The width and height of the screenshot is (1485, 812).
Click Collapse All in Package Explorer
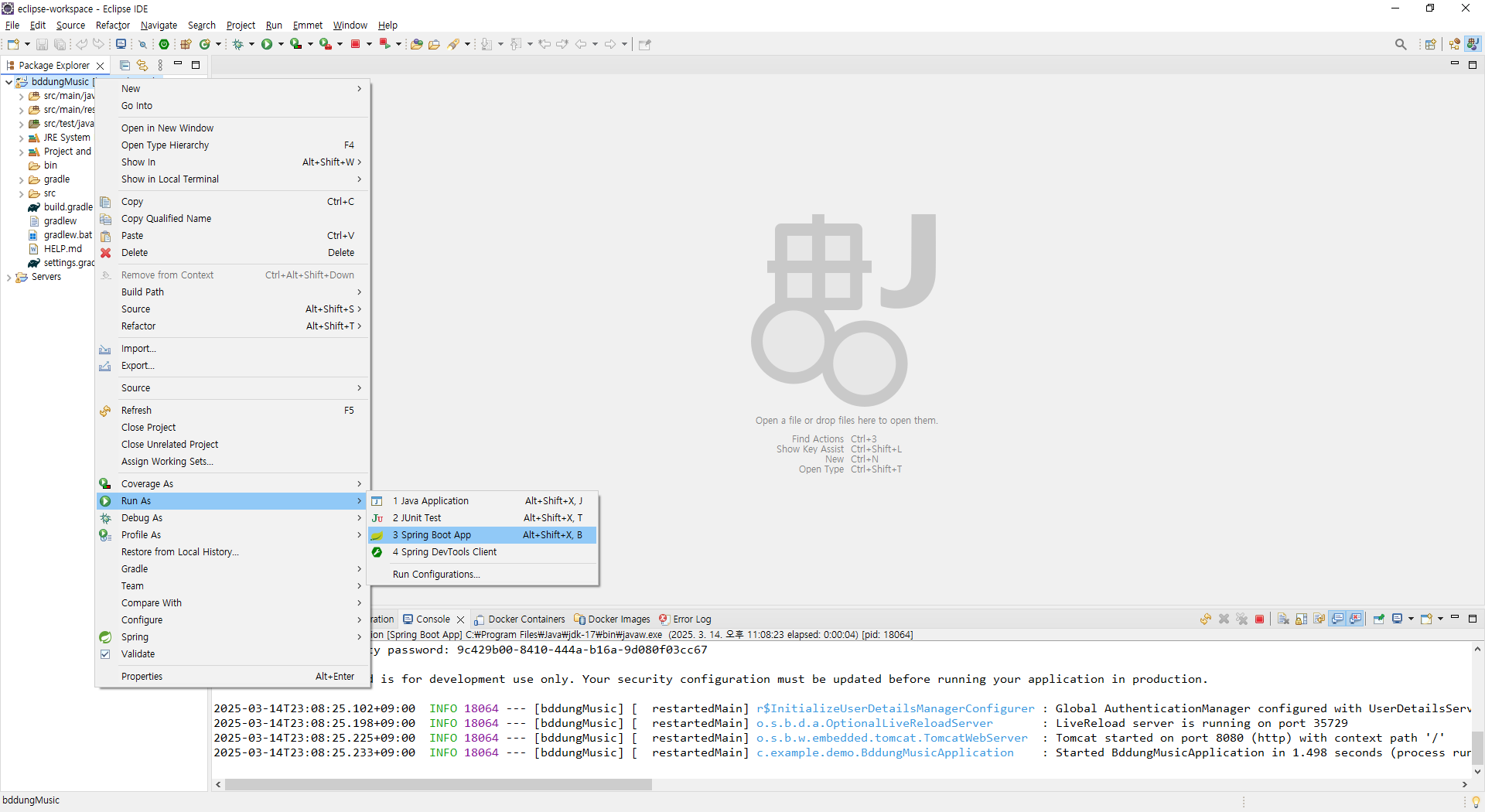pos(125,66)
